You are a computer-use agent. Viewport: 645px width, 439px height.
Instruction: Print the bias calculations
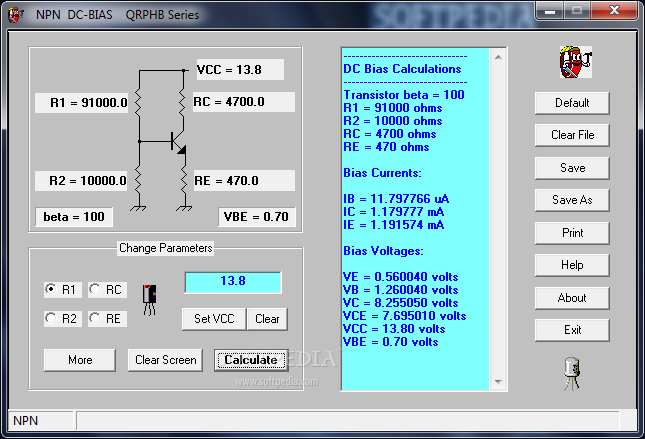click(572, 233)
